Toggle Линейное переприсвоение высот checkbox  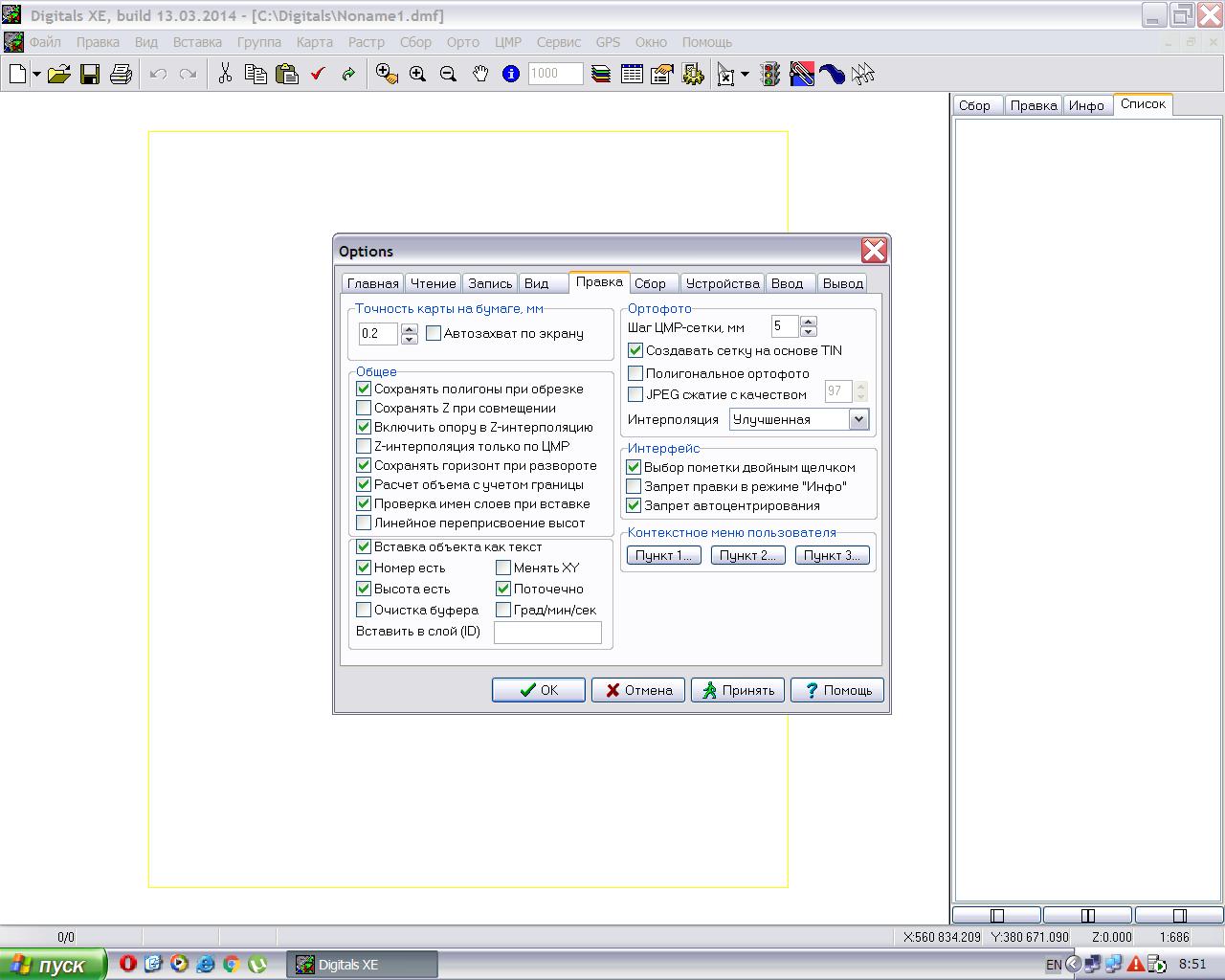364,523
